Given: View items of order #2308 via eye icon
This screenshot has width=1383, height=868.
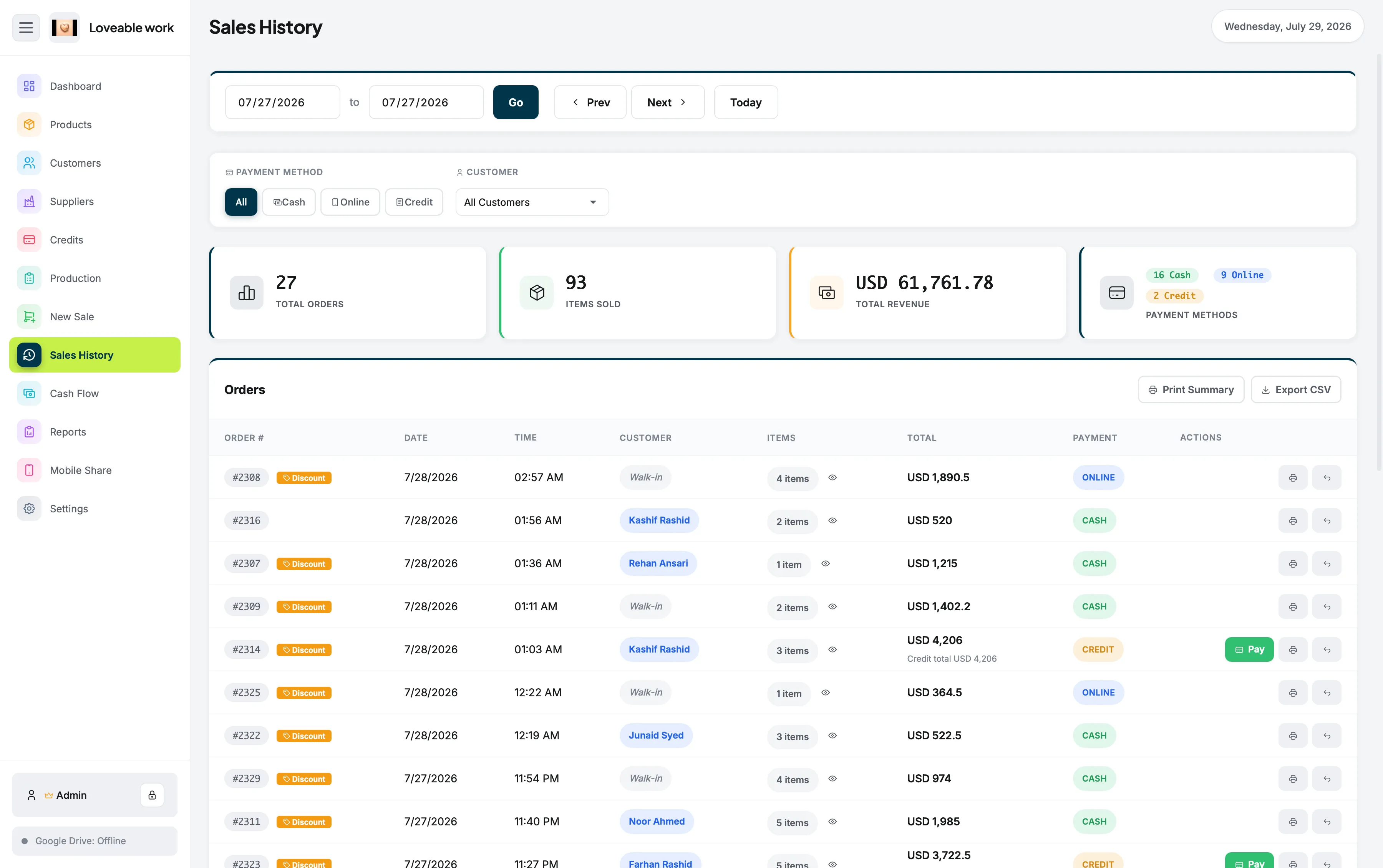Looking at the screenshot, I should [832, 478].
